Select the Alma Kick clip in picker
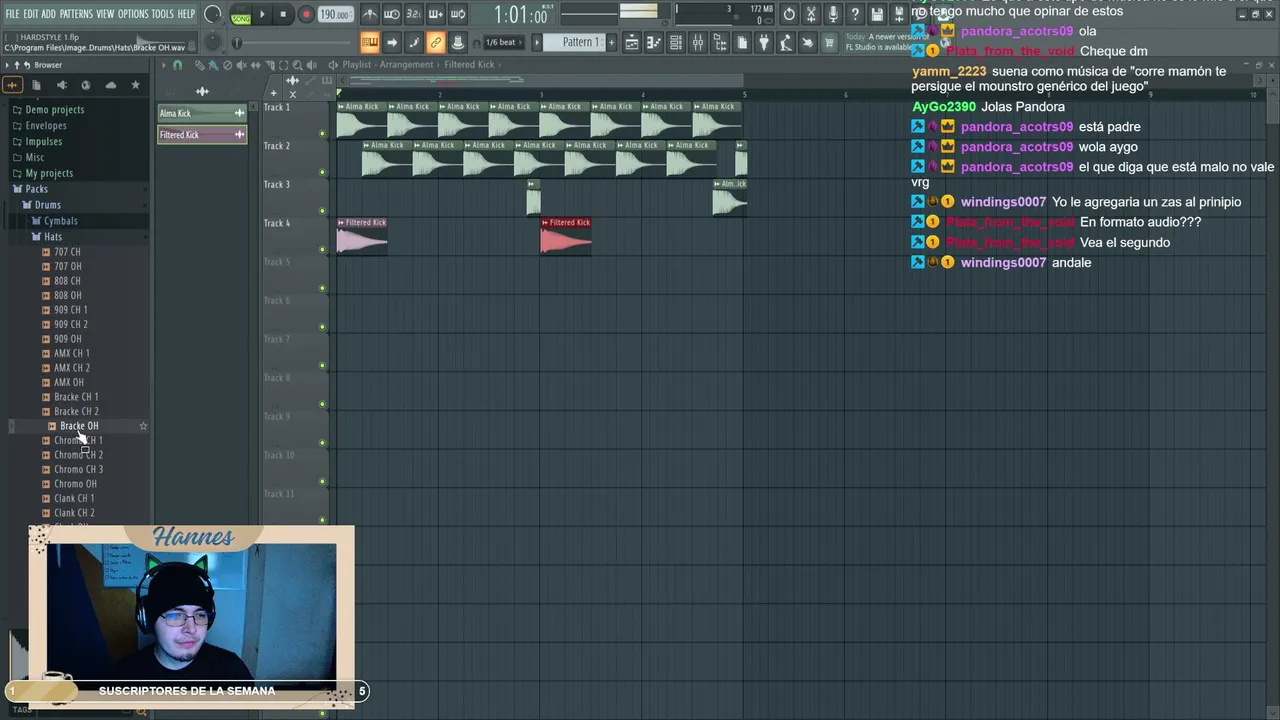The height and width of the screenshot is (720, 1280). click(202, 113)
